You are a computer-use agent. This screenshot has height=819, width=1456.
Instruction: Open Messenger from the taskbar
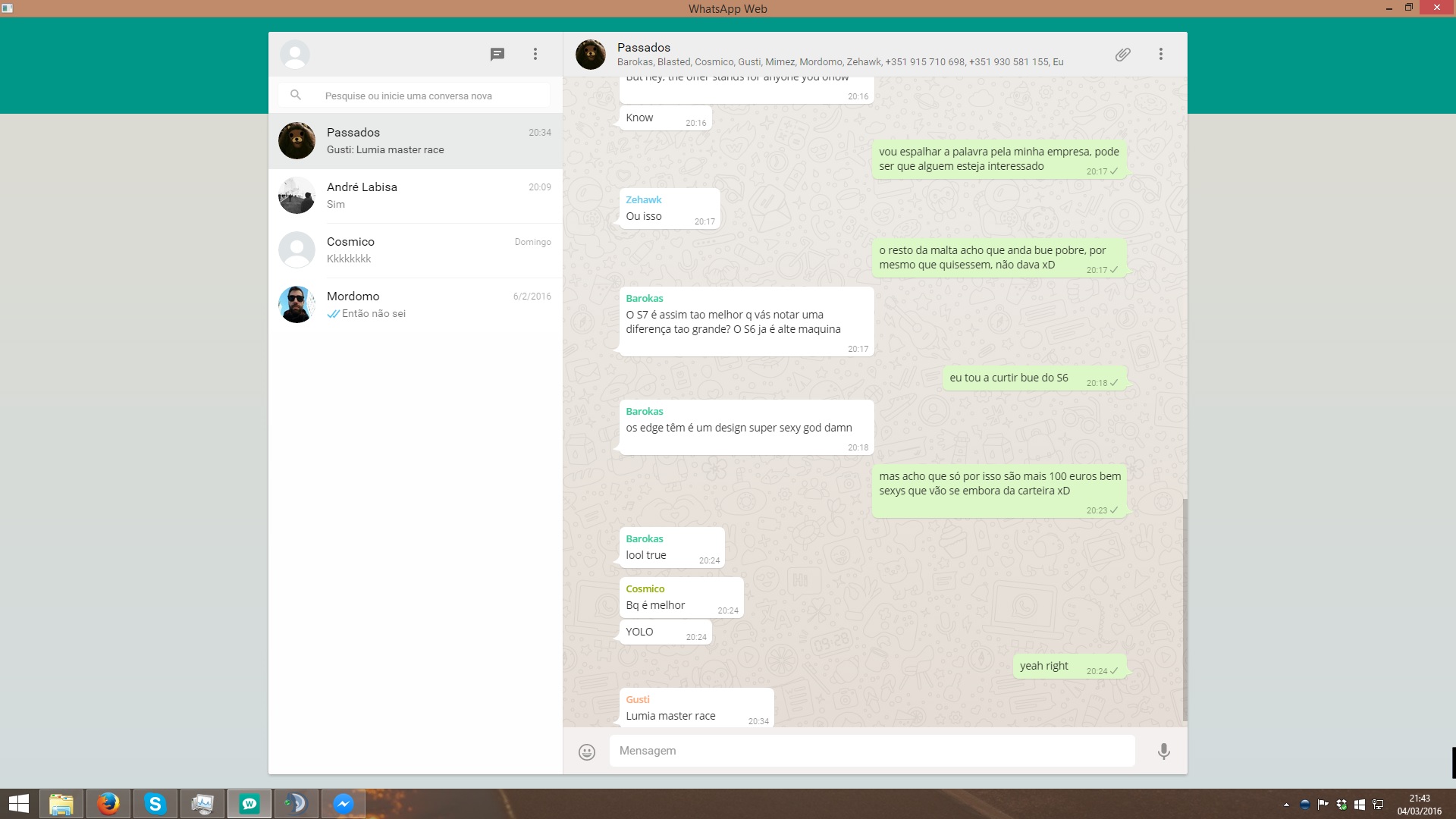[344, 804]
